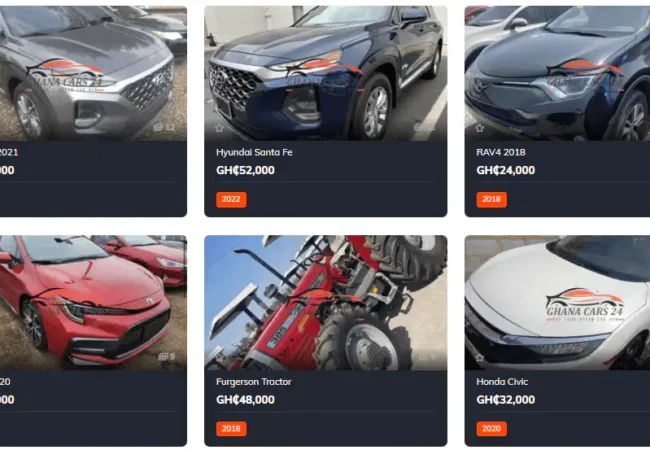Click the GH₵48,000 price on tractor card
This screenshot has height=450, width=650.
pyautogui.click(x=245, y=399)
